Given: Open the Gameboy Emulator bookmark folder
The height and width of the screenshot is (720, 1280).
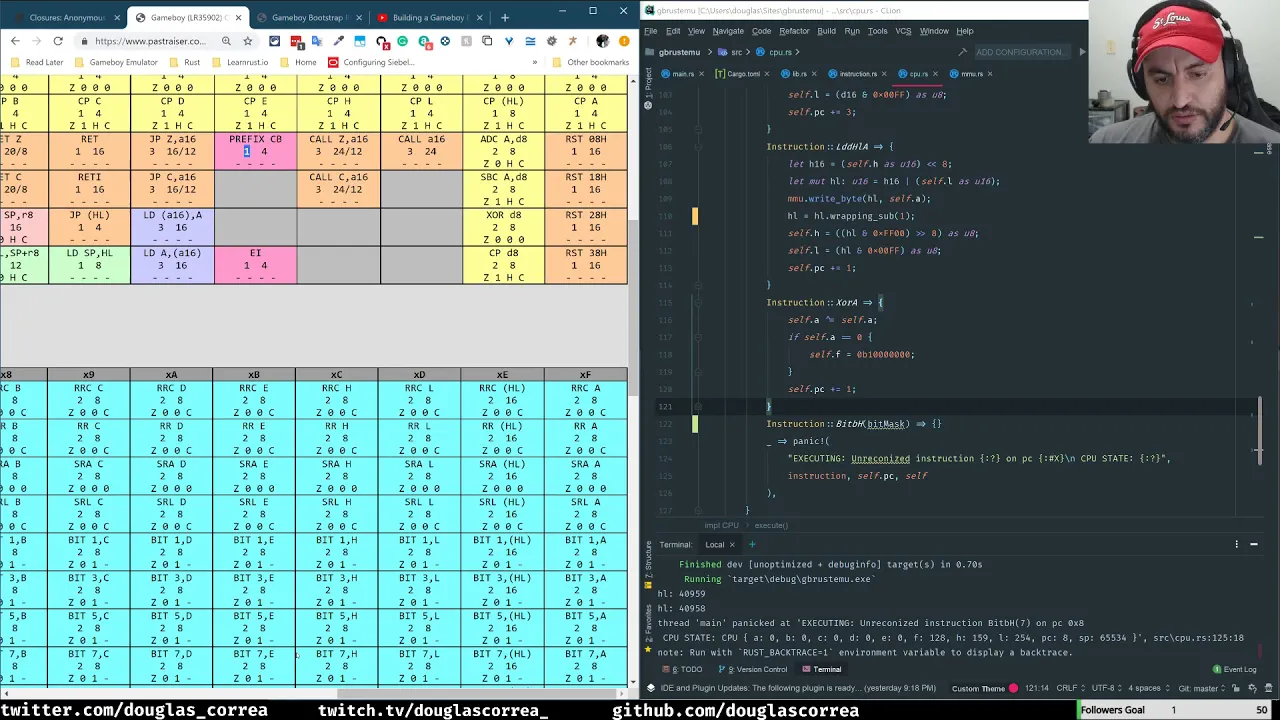Looking at the screenshot, I should pos(116,62).
